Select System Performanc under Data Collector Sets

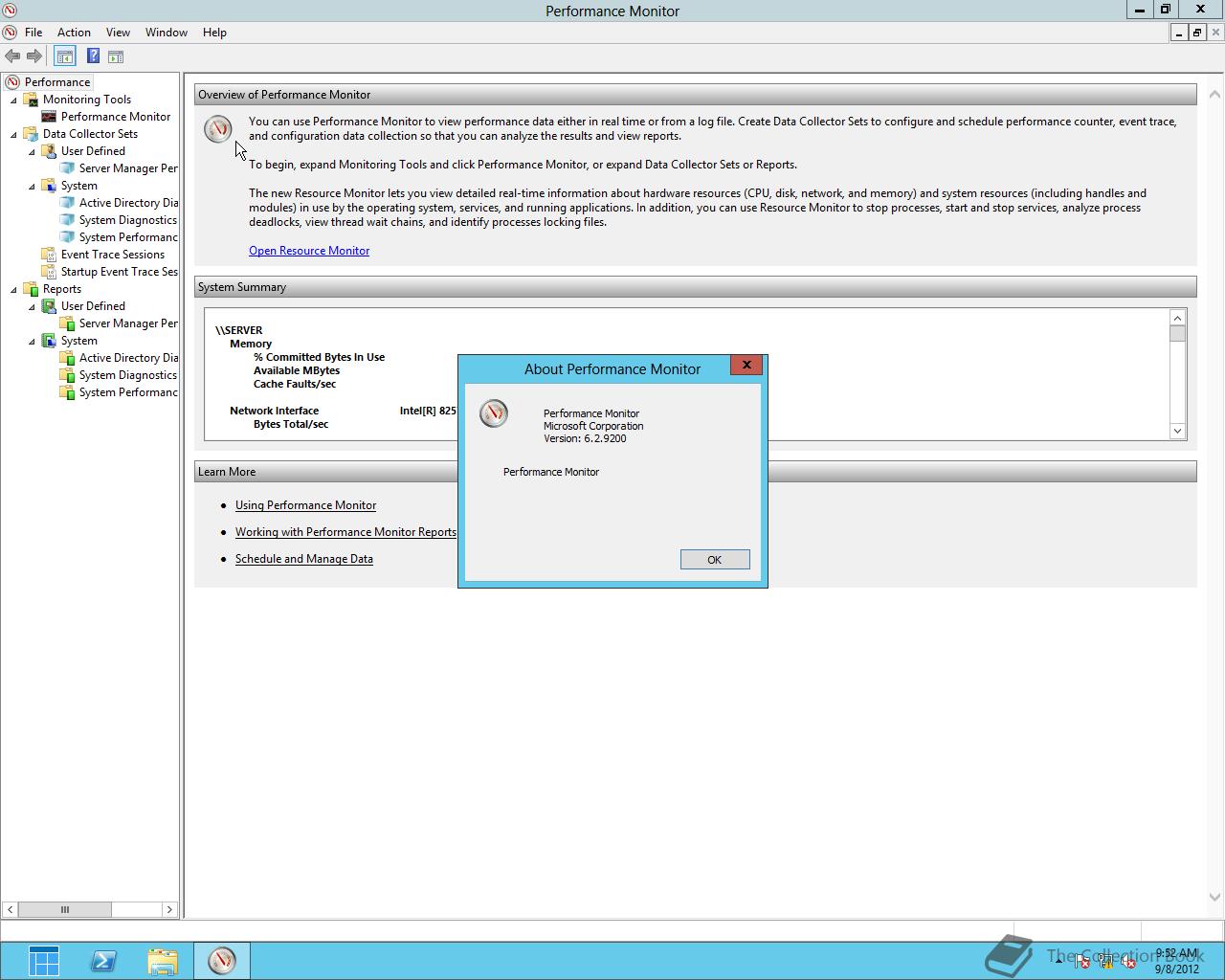(x=128, y=237)
